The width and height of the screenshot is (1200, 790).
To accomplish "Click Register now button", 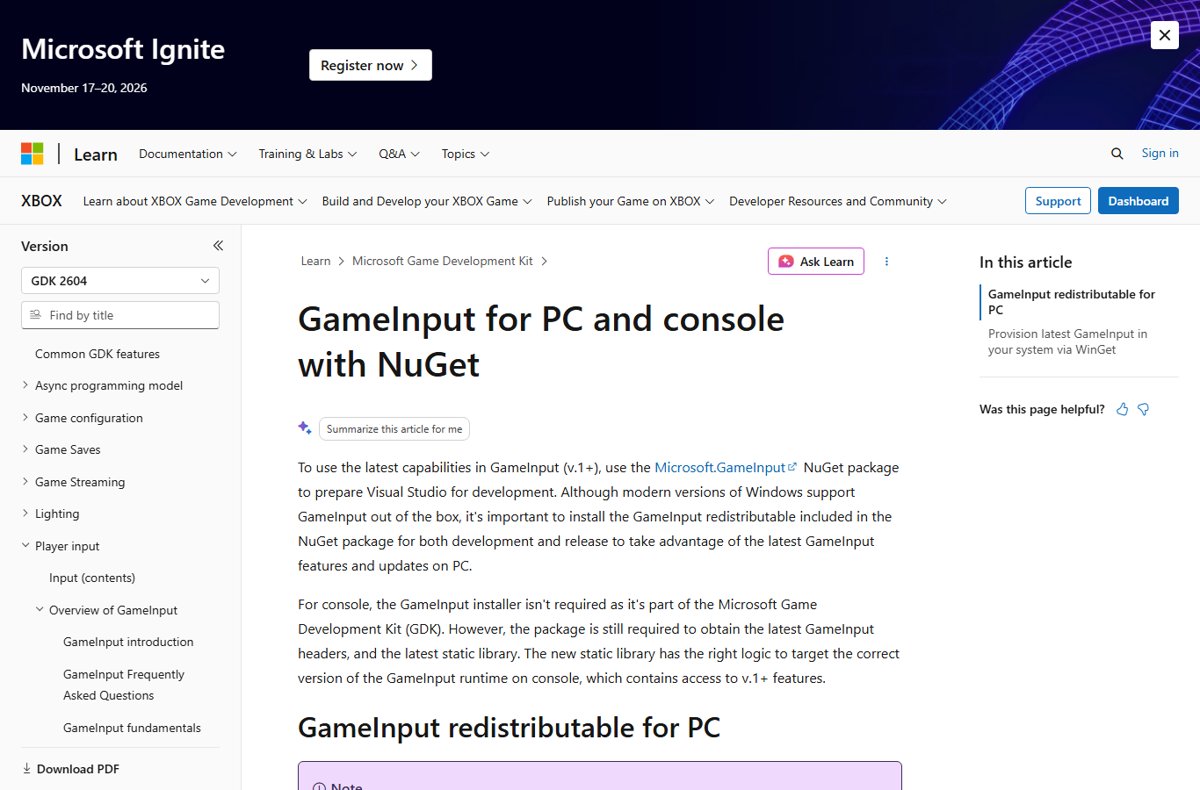I will tap(370, 65).
